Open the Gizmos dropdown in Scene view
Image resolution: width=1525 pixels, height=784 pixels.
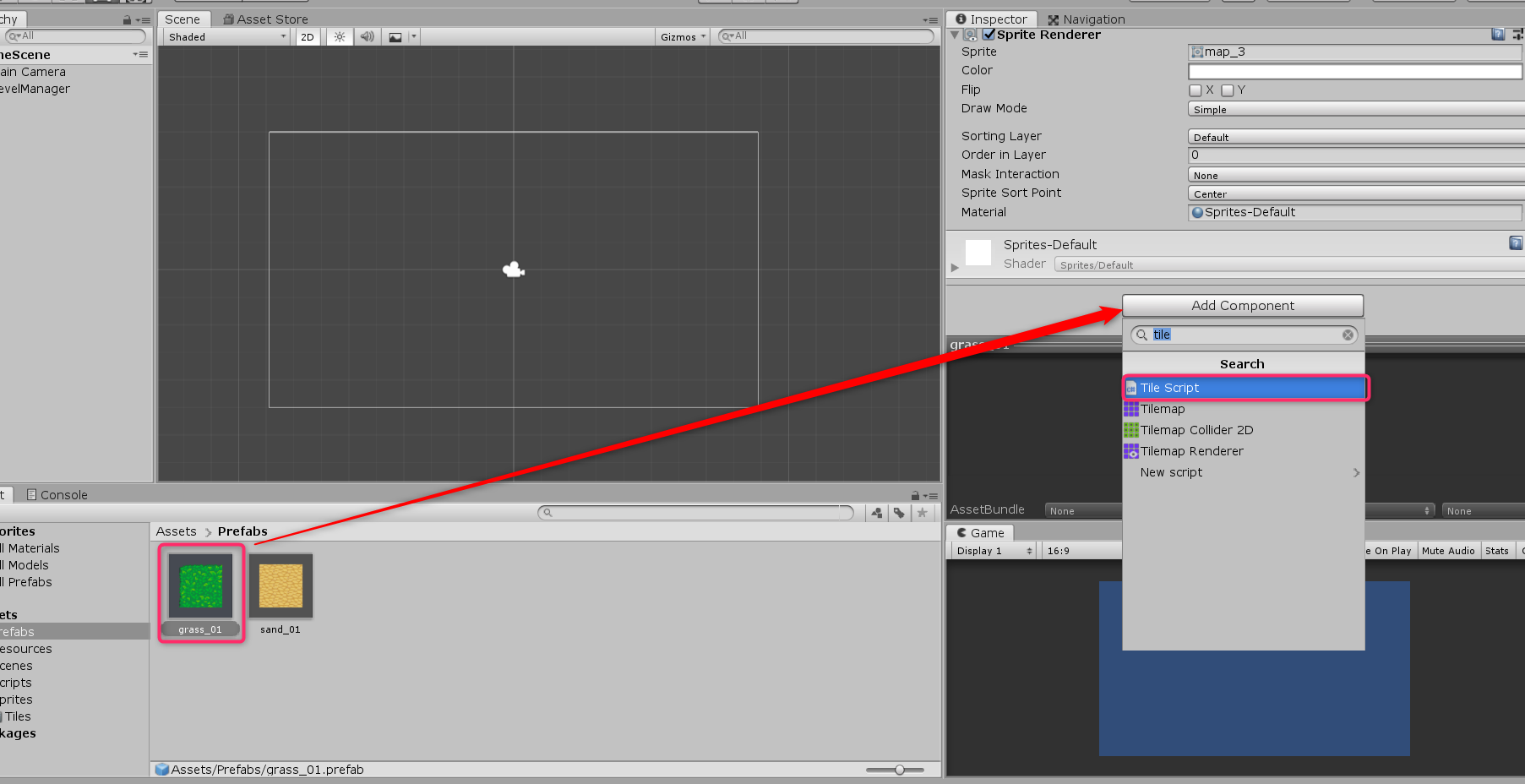point(682,36)
